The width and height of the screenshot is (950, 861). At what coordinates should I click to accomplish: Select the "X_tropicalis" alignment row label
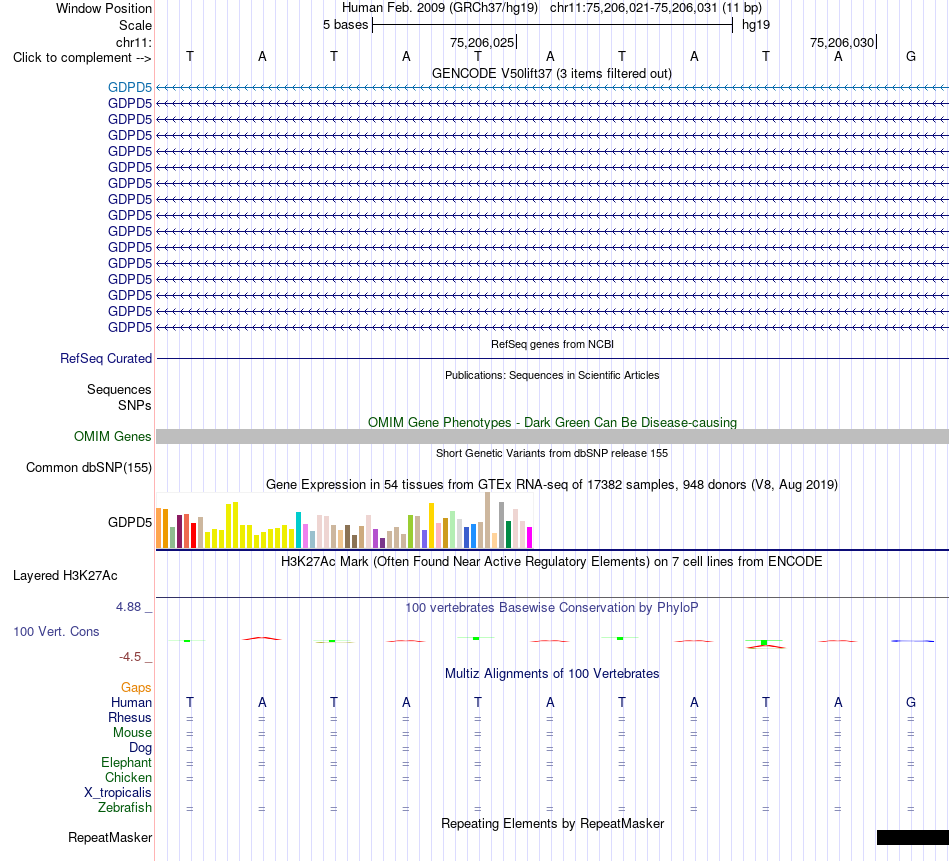click(118, 793)
